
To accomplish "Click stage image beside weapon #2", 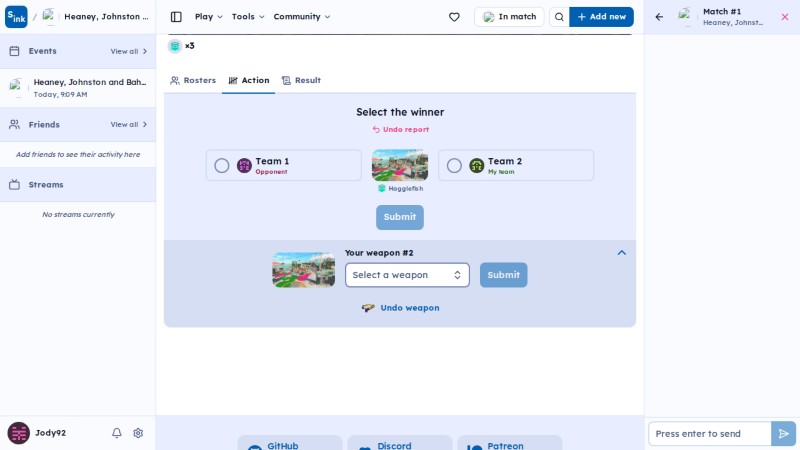I will (304, 270).
